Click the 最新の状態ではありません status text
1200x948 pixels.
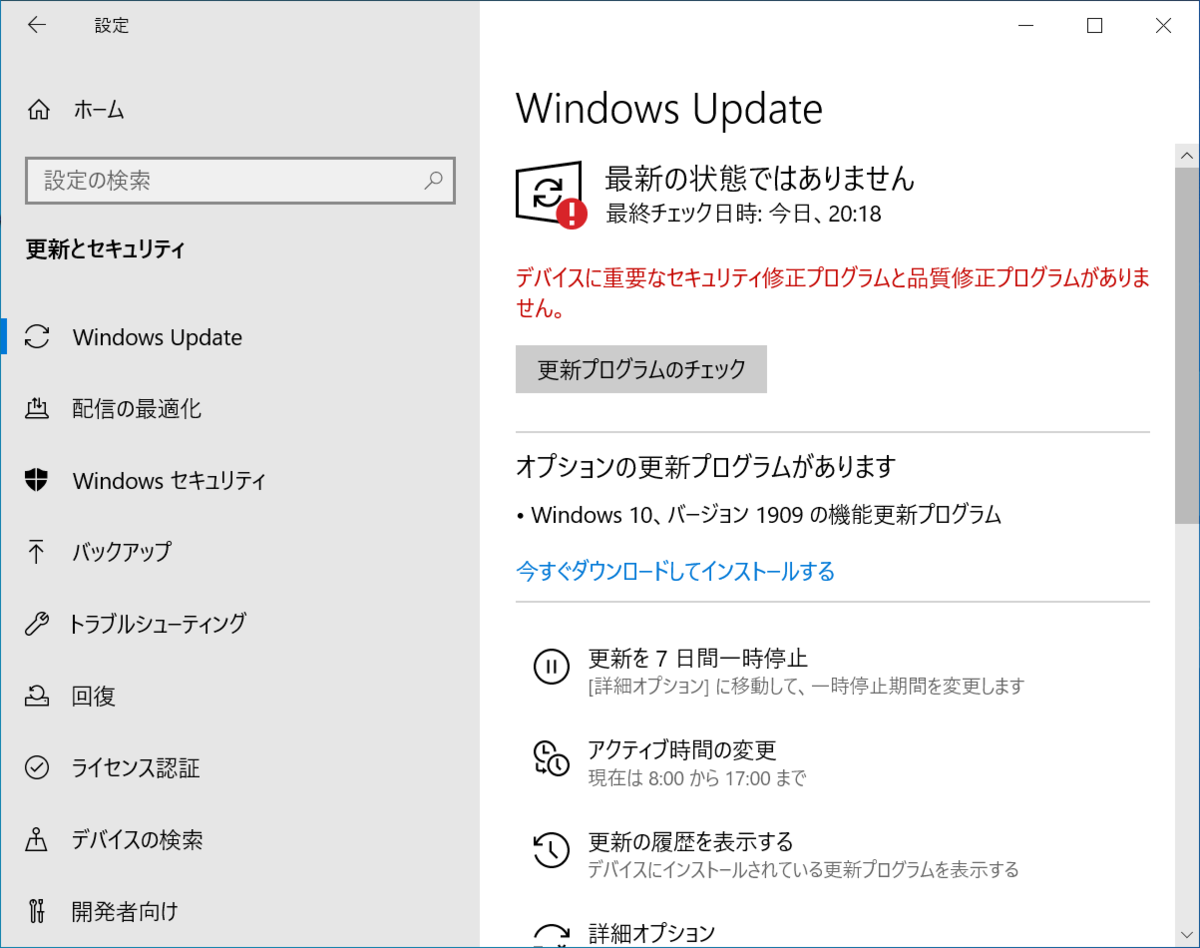click(x=760, y=179)
